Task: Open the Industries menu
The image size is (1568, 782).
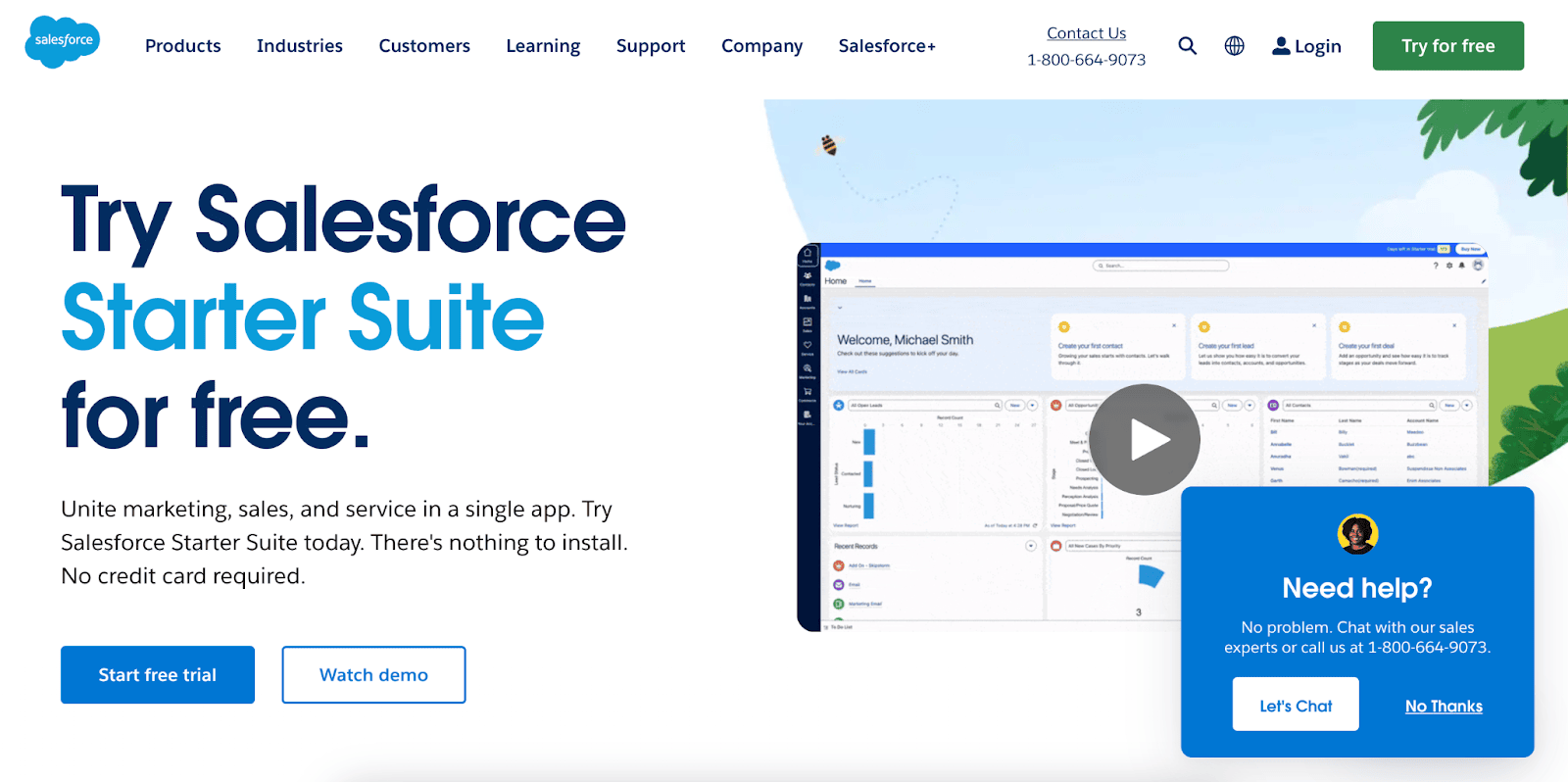Action: point(300,46)
